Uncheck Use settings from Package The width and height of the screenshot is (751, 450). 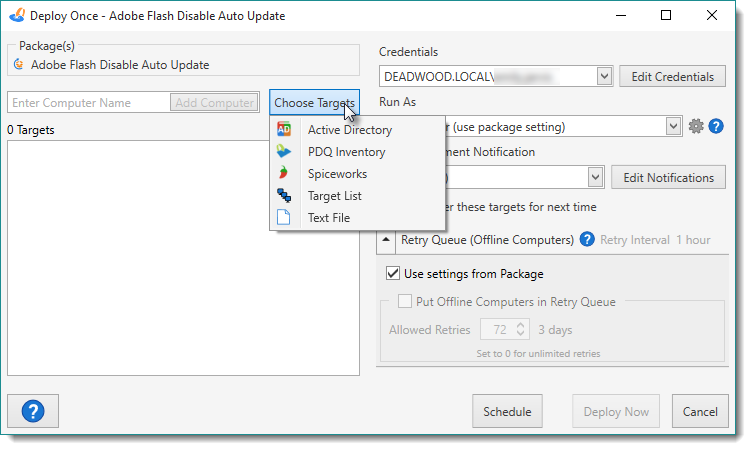pyautogui.click(x=393, y=273)
